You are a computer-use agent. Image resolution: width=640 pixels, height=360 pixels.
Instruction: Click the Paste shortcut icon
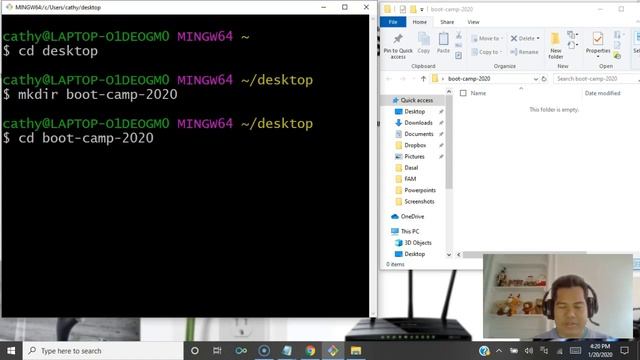pyautogui.click(x=459, y=55)
